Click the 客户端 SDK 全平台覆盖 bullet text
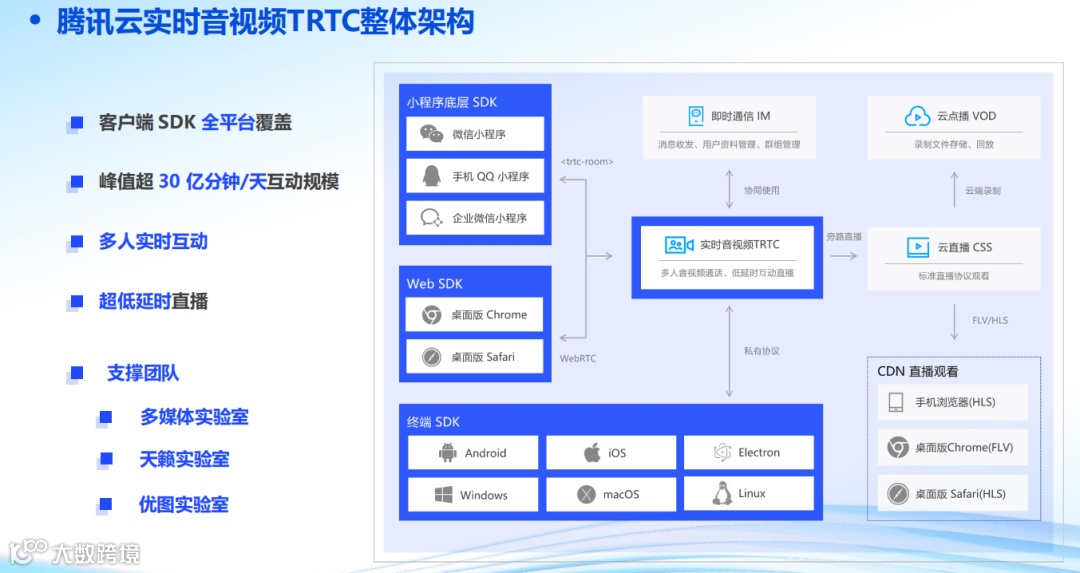1080x573 pixels. (x=195, y=123)
